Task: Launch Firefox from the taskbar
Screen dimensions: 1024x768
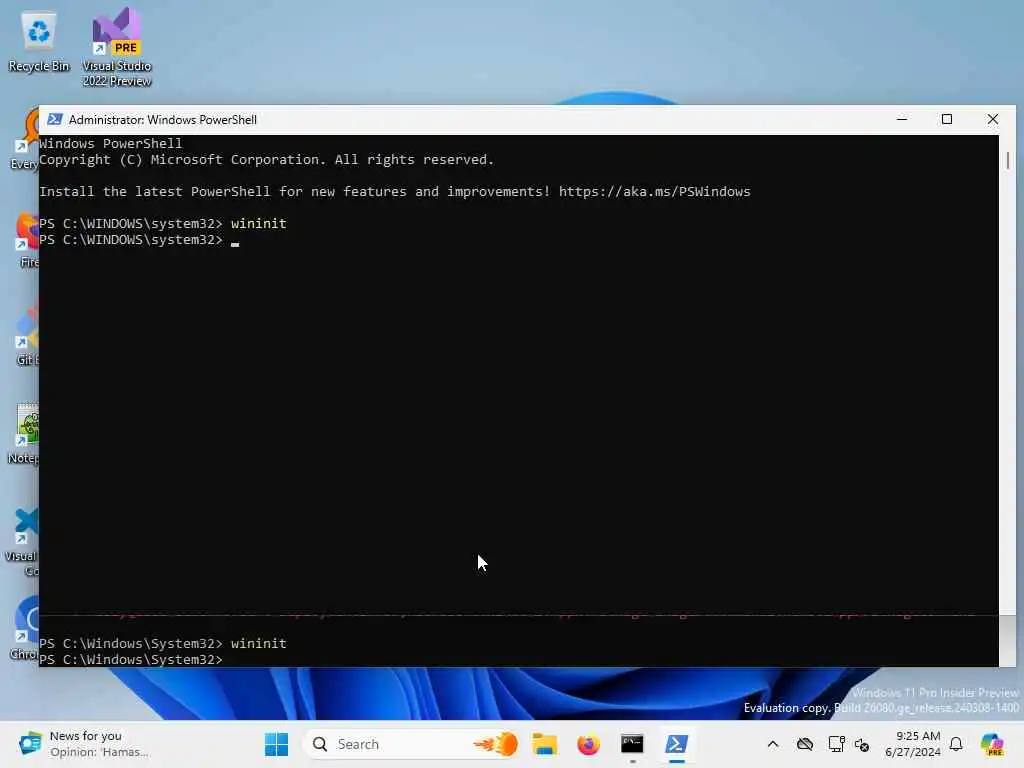Action: [x=588, y=744]
